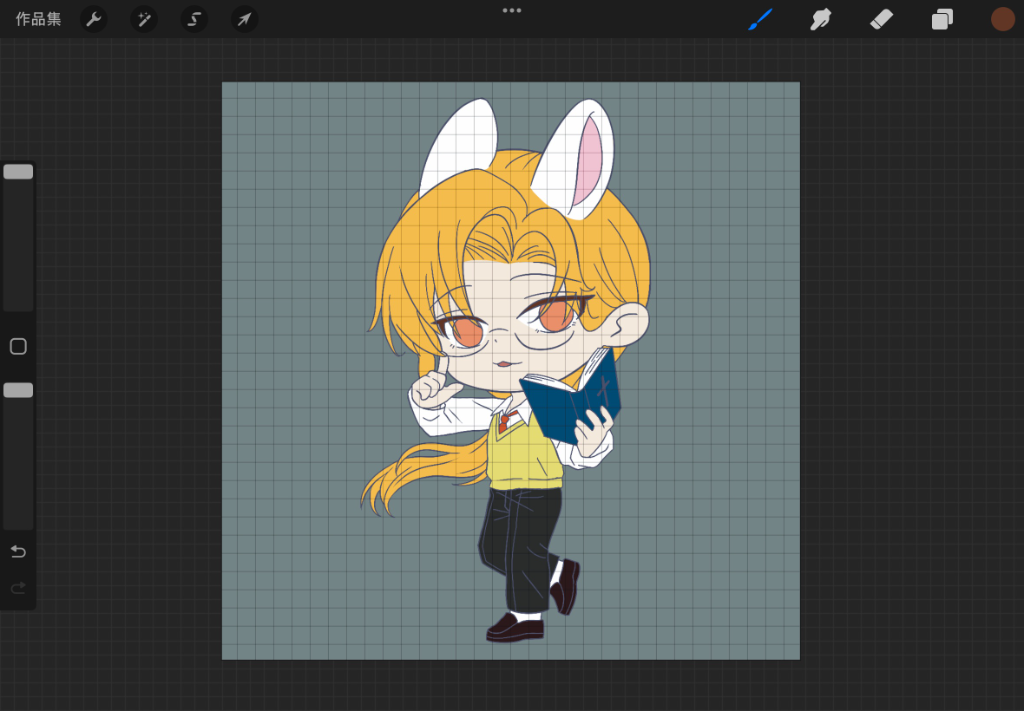Tap the square Modify button in sidebar
This screenshot has width=1024, height=711.
[x=18, y=346]
